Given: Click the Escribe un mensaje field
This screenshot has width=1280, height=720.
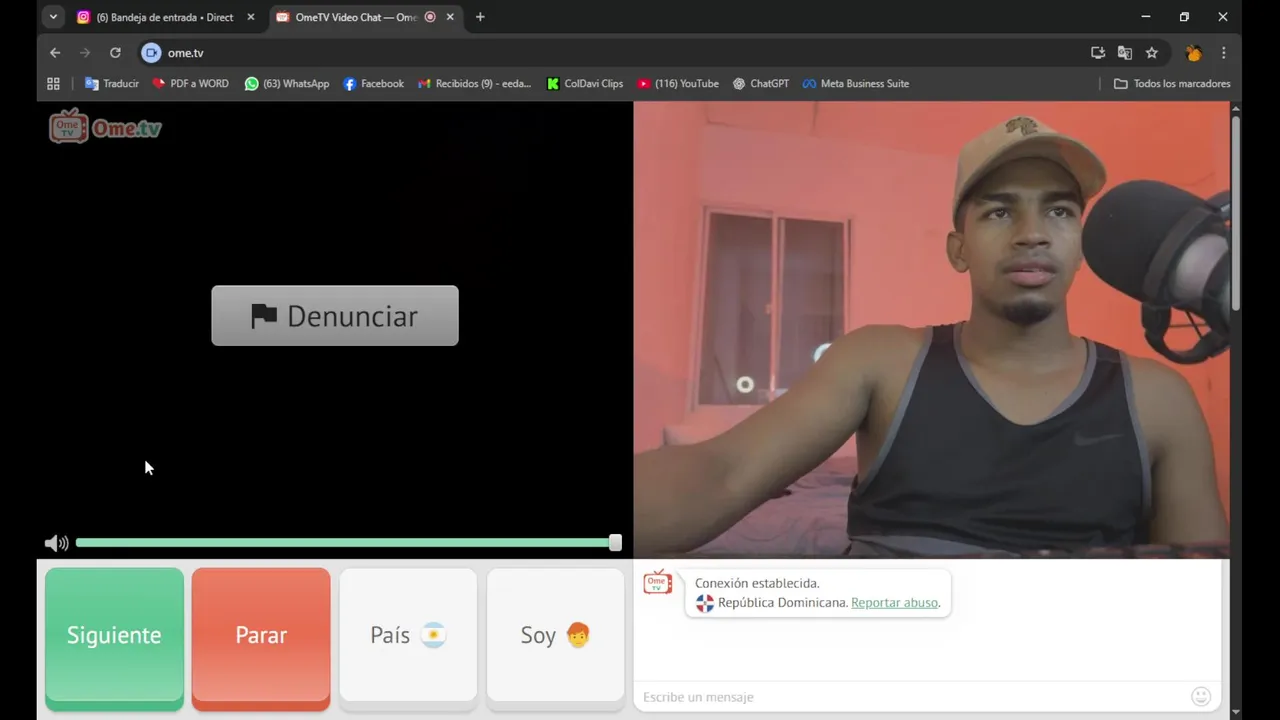Looking at the screenshot, I should [912, 697].
